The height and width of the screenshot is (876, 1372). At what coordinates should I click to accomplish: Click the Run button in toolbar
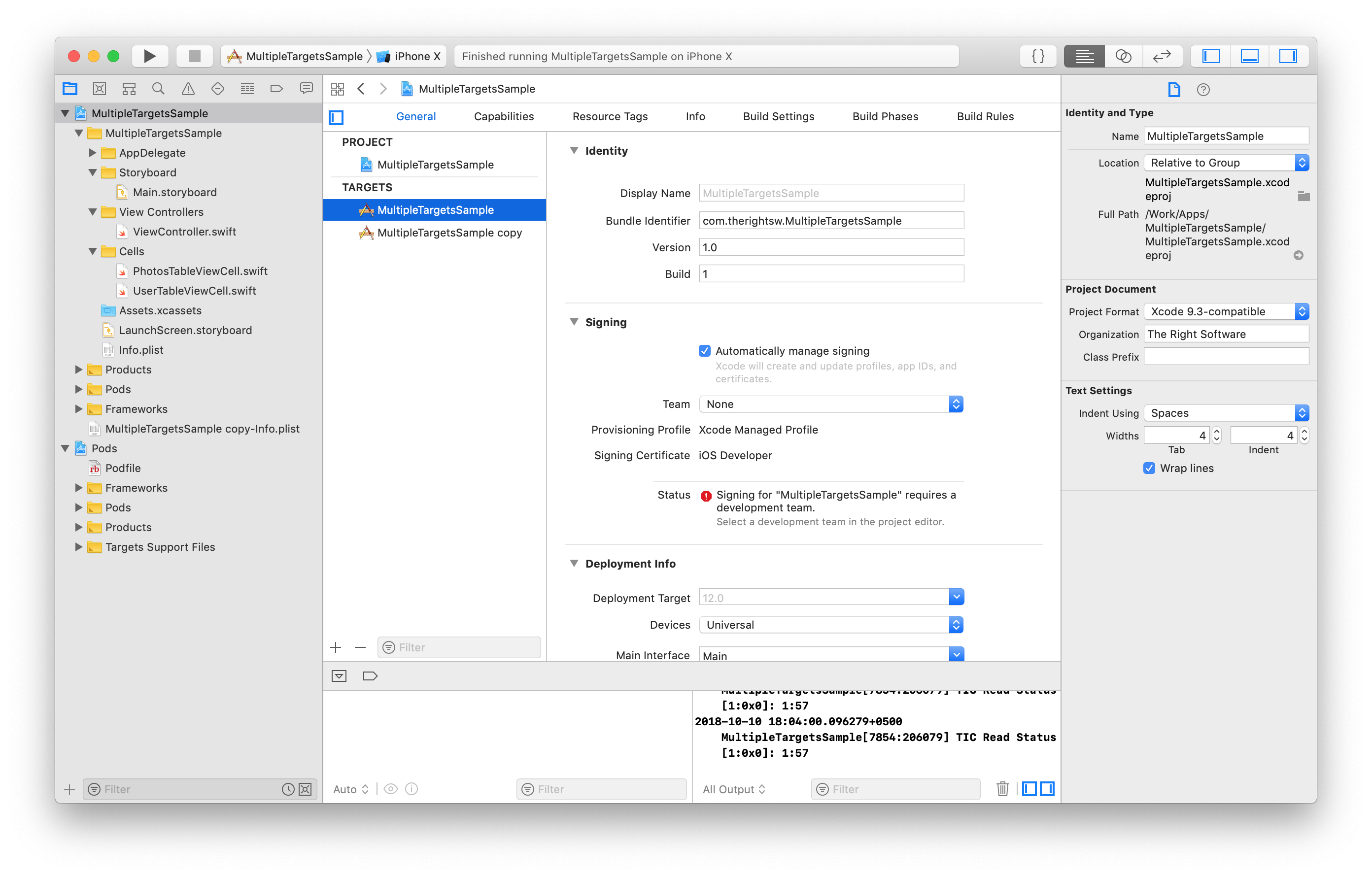click(149, 56)
